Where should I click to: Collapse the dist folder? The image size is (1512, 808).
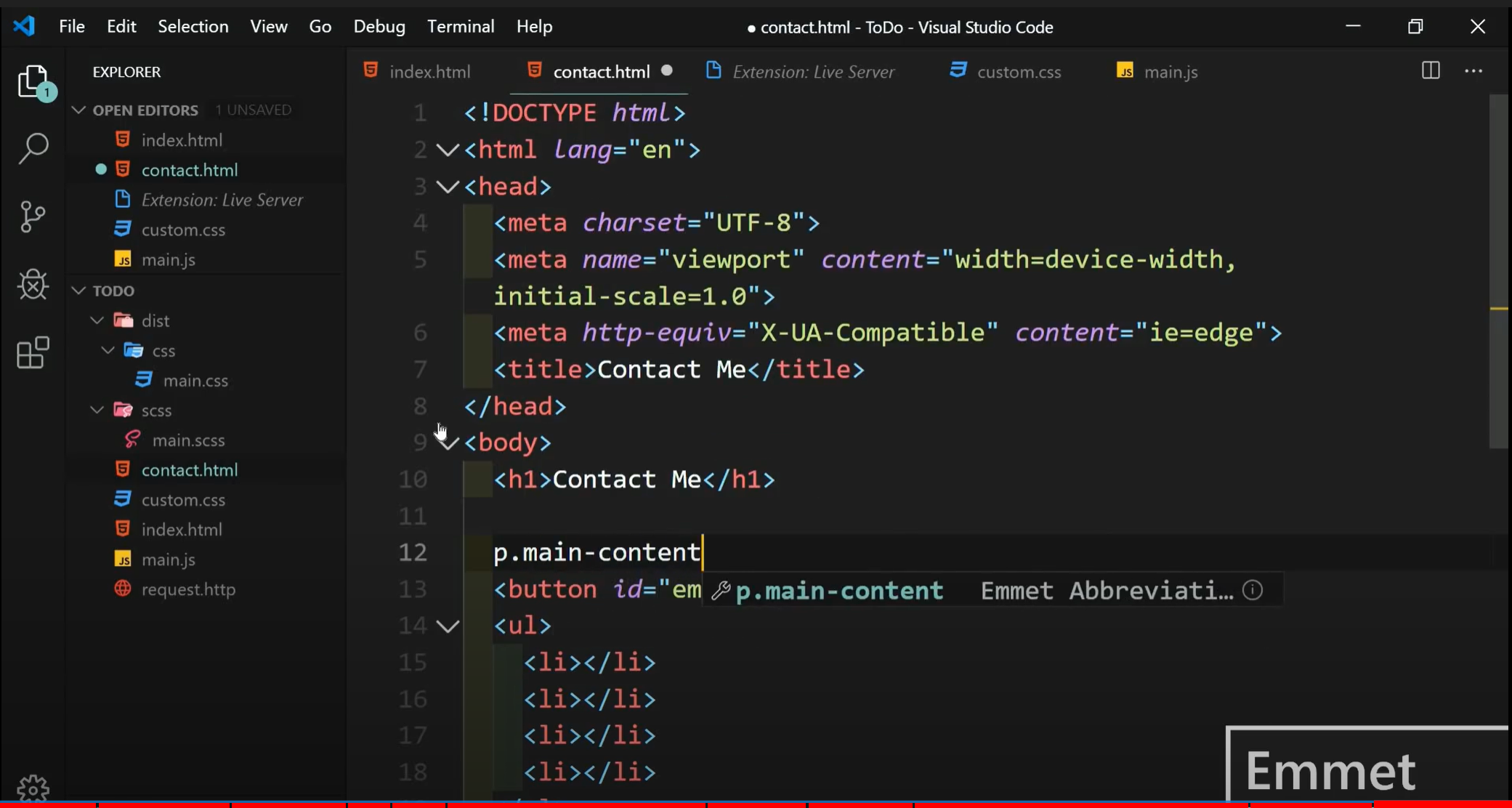click(97, 320)
